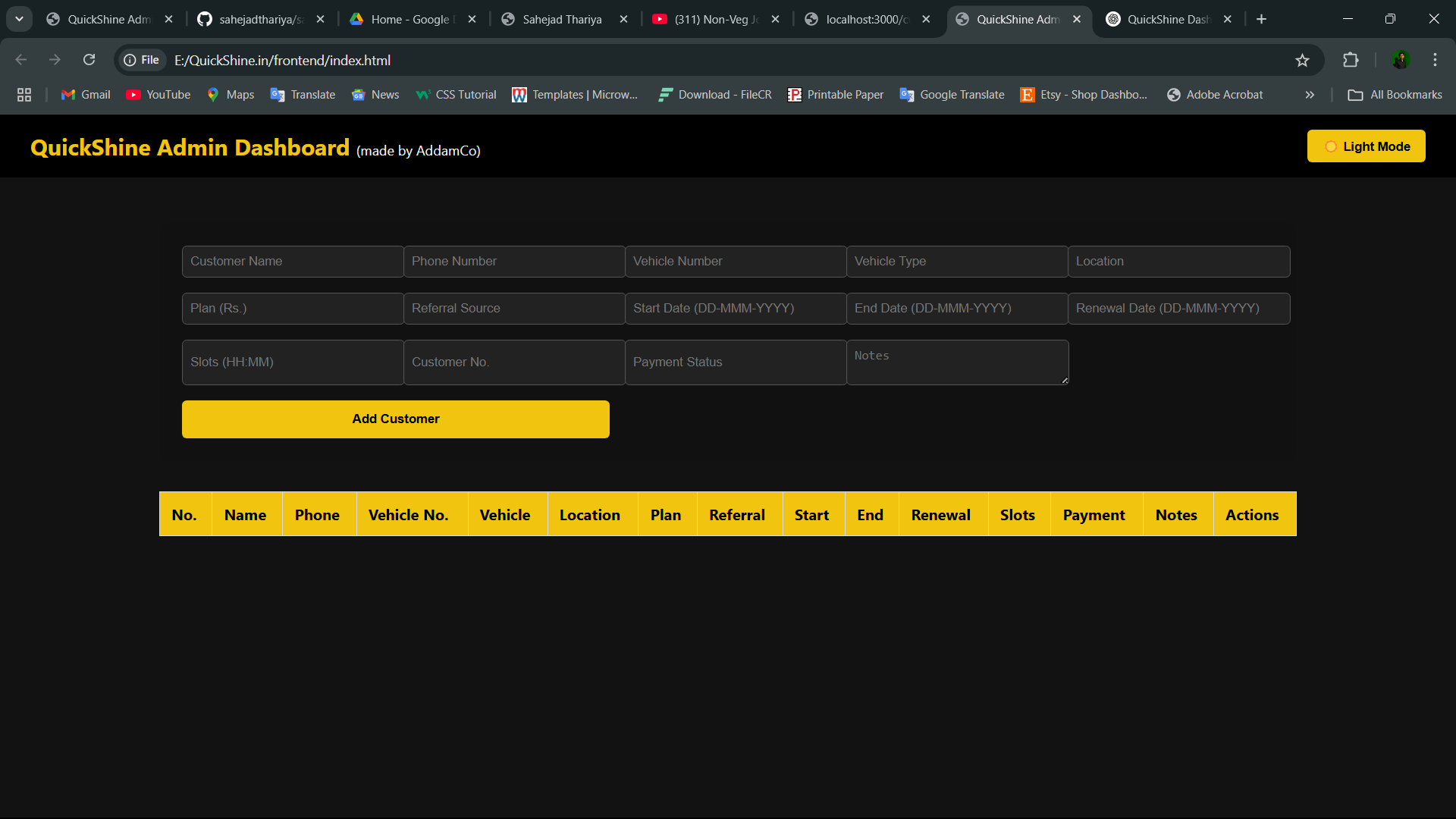Open the apps grid icon in bookmarks bar
Screen dimensions: 1456x819
coord(24,95)
